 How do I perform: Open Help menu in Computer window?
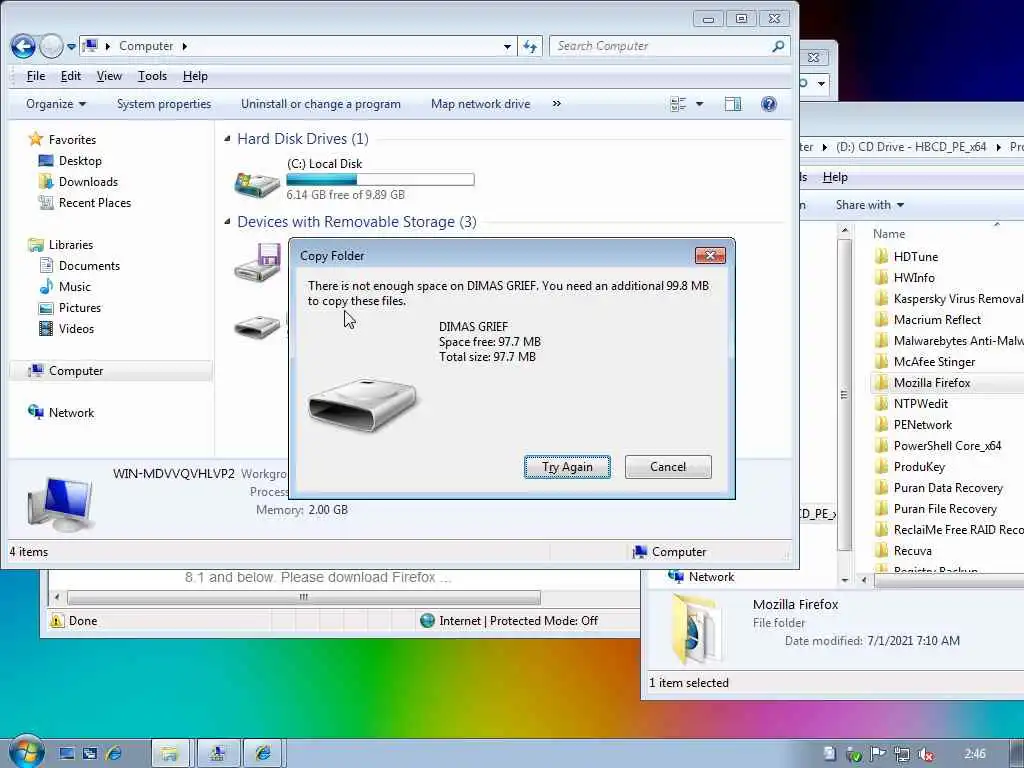(x=195, y=76)
